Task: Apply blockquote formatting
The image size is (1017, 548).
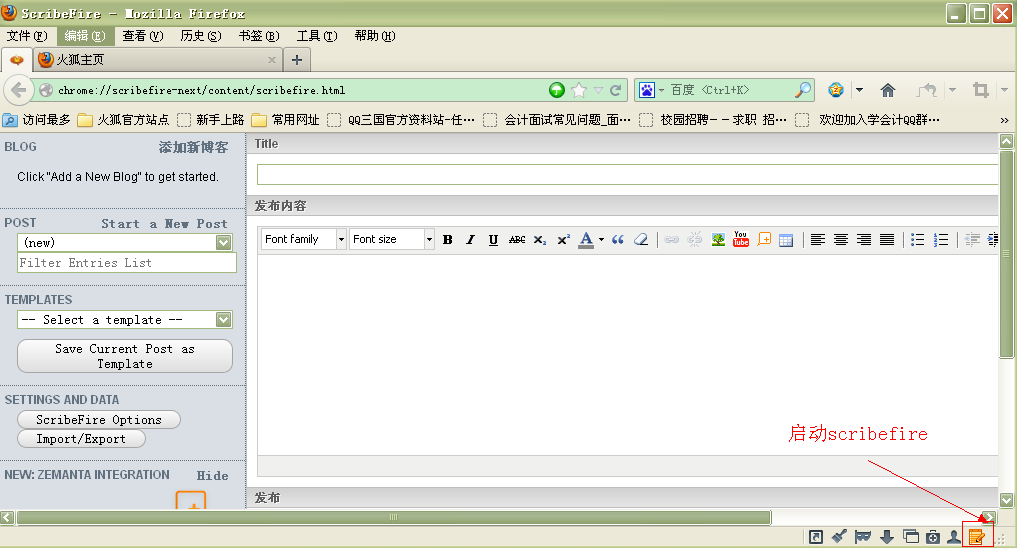Action: click(x=618, y=240)
